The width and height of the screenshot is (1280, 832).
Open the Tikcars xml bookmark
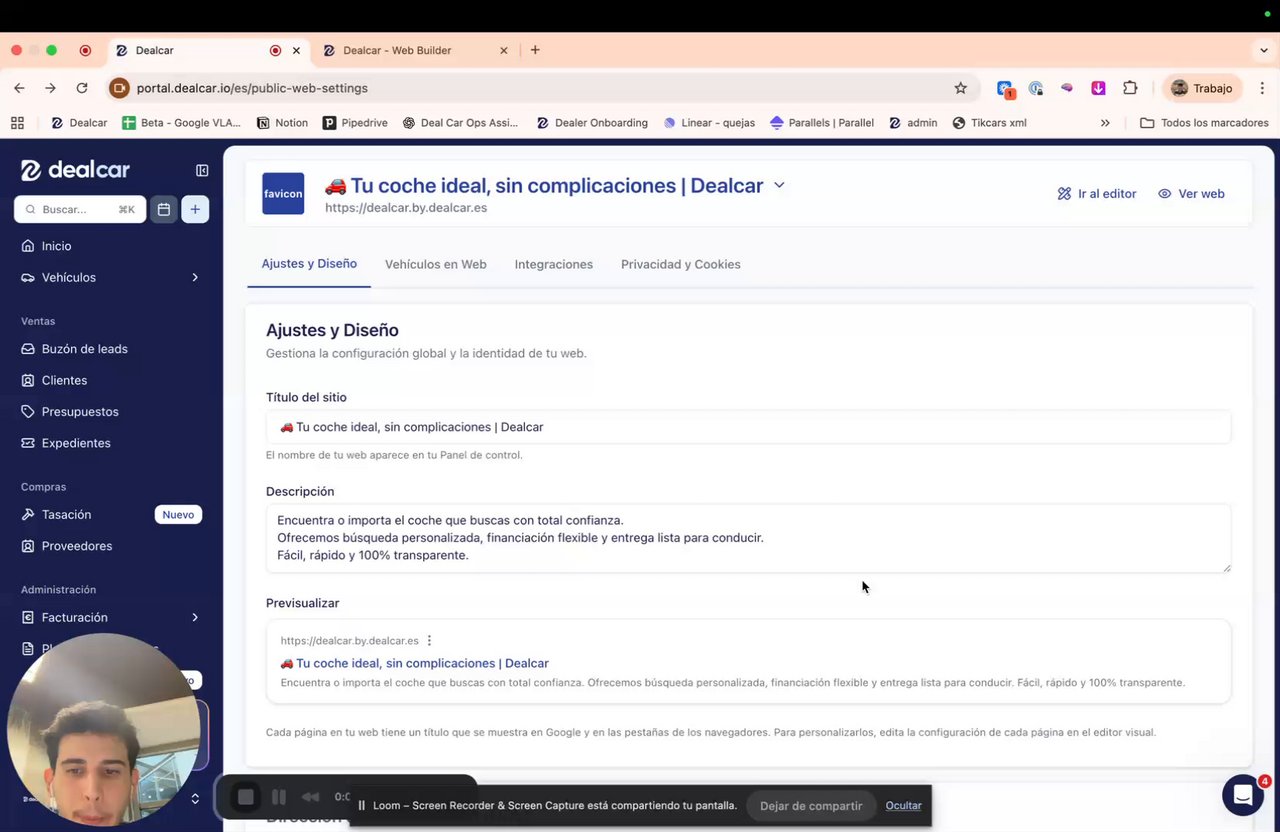(x=990, y=123)
